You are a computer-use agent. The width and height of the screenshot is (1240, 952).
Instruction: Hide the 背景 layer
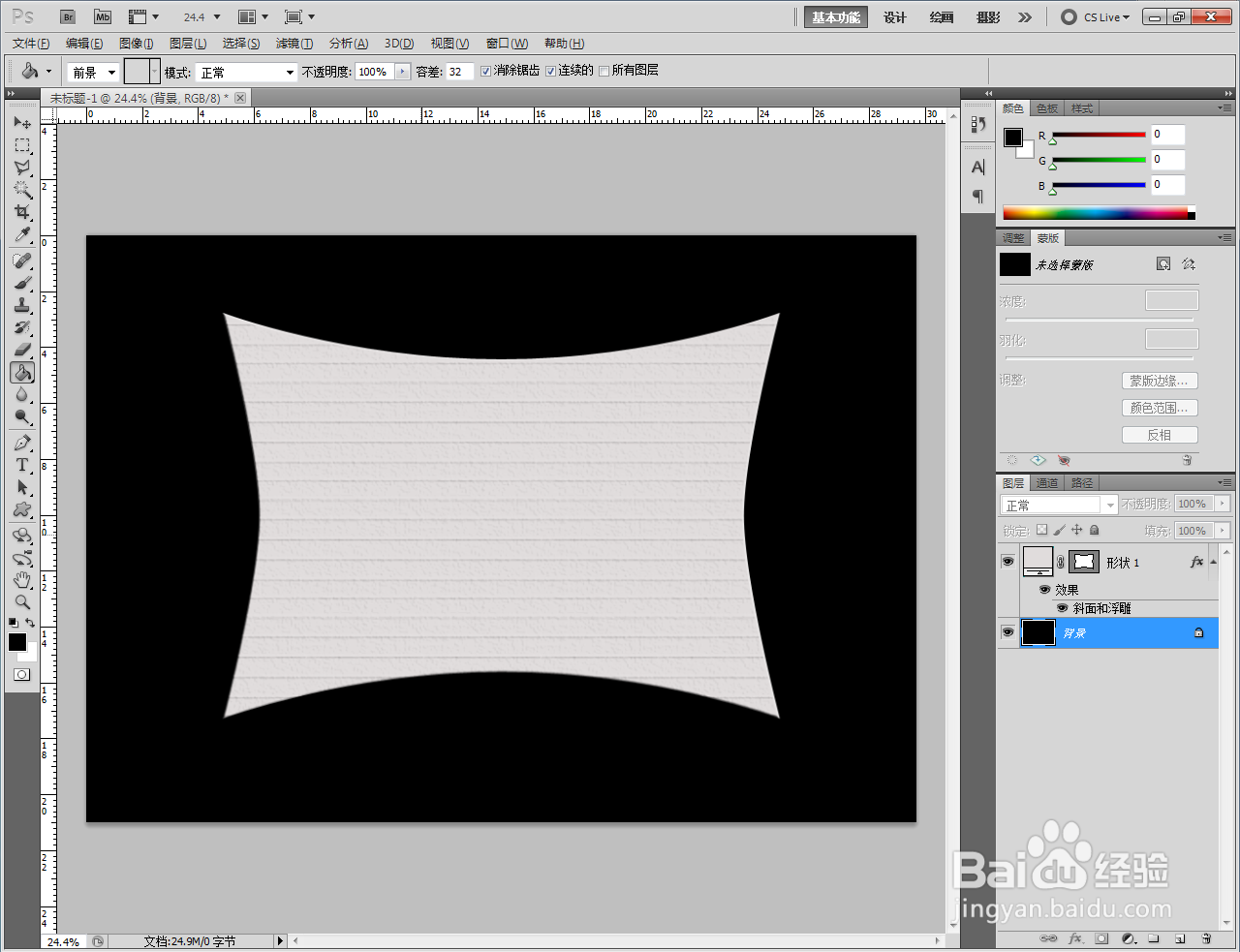point(1007,632)
